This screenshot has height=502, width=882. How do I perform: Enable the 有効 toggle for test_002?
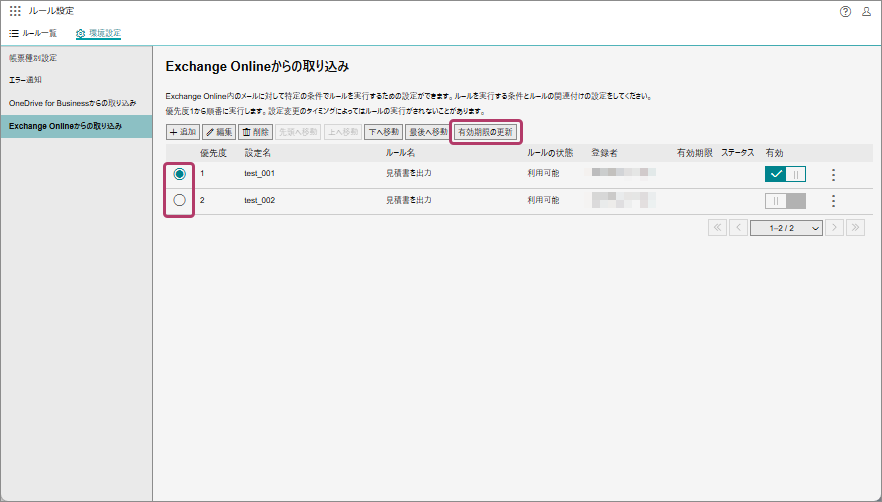[785, 201]
